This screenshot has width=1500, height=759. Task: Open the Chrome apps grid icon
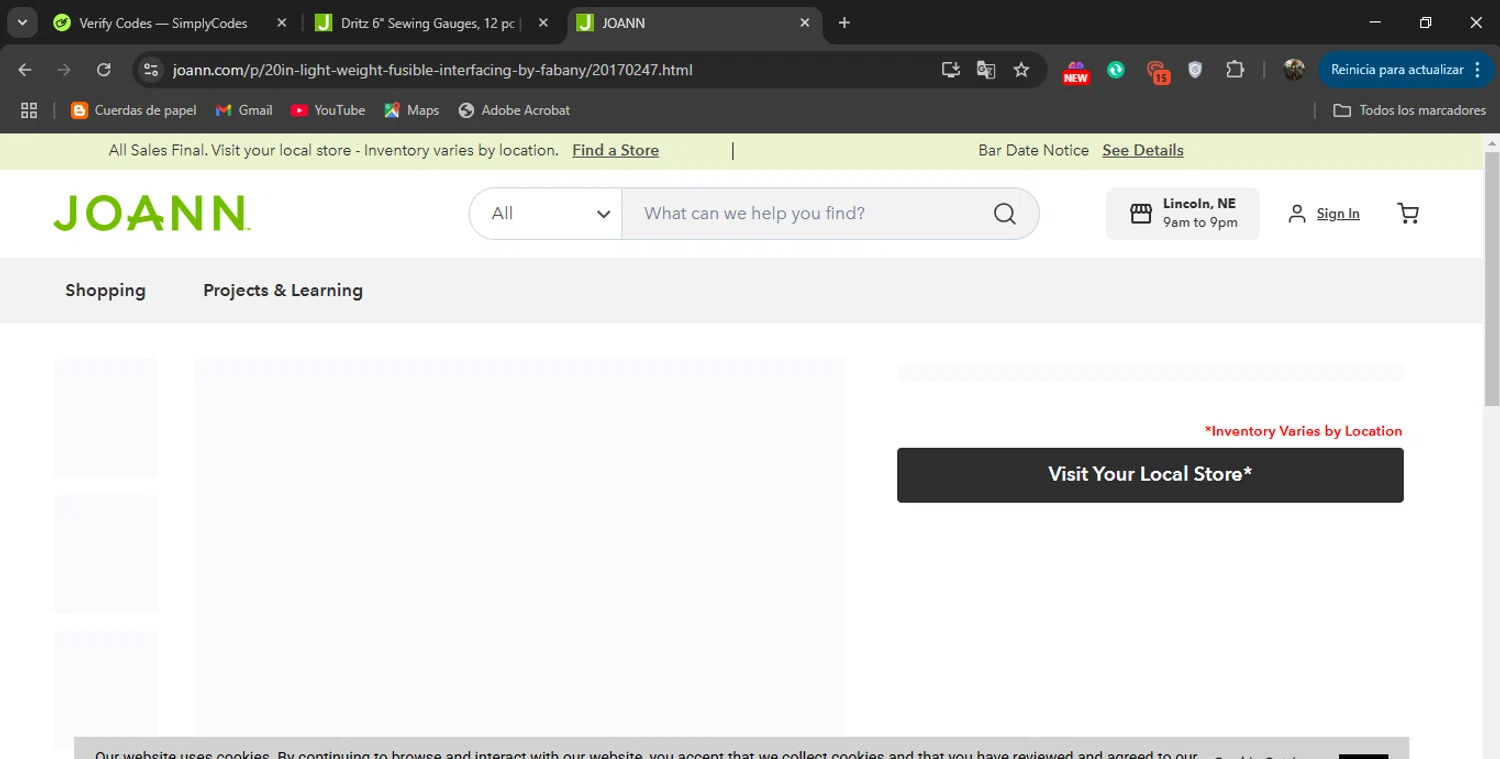tap(29, 110)
